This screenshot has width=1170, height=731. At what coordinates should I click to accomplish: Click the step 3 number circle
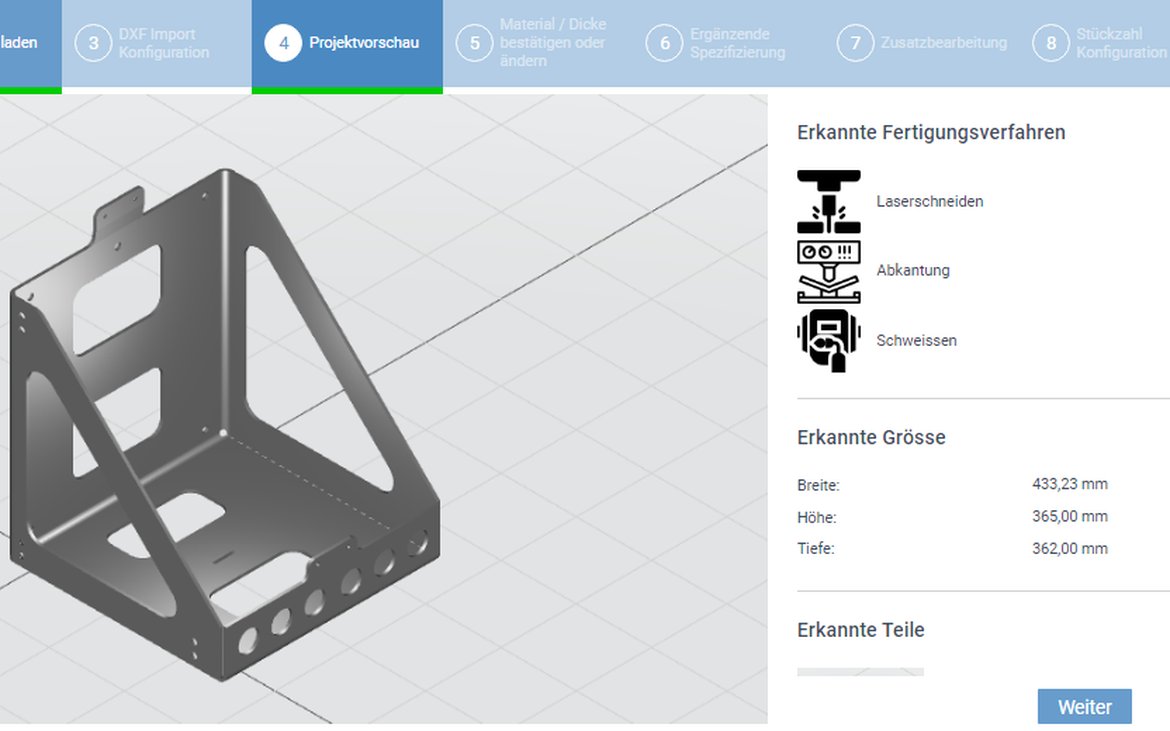pyautogui.click(x=93, y=43)
